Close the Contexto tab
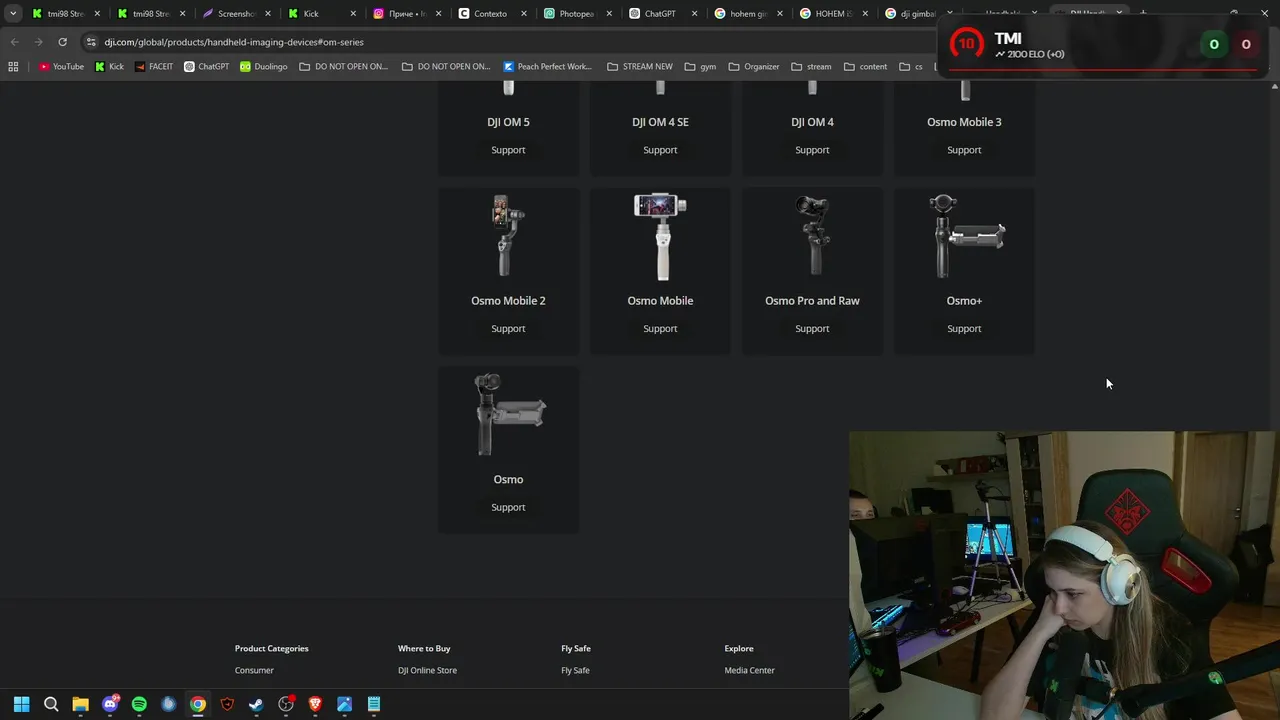This screenshot has height=720, width=1280. pyautogui.click(x=523, y=14)
